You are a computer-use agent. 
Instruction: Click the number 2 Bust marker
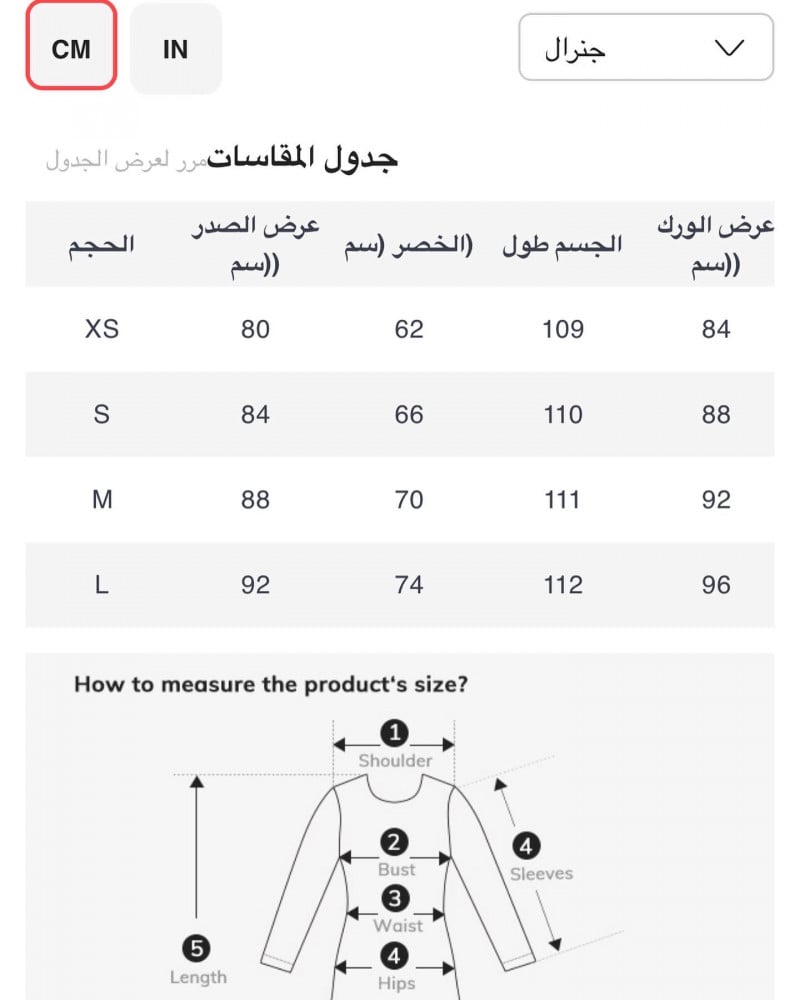(395, 842)
